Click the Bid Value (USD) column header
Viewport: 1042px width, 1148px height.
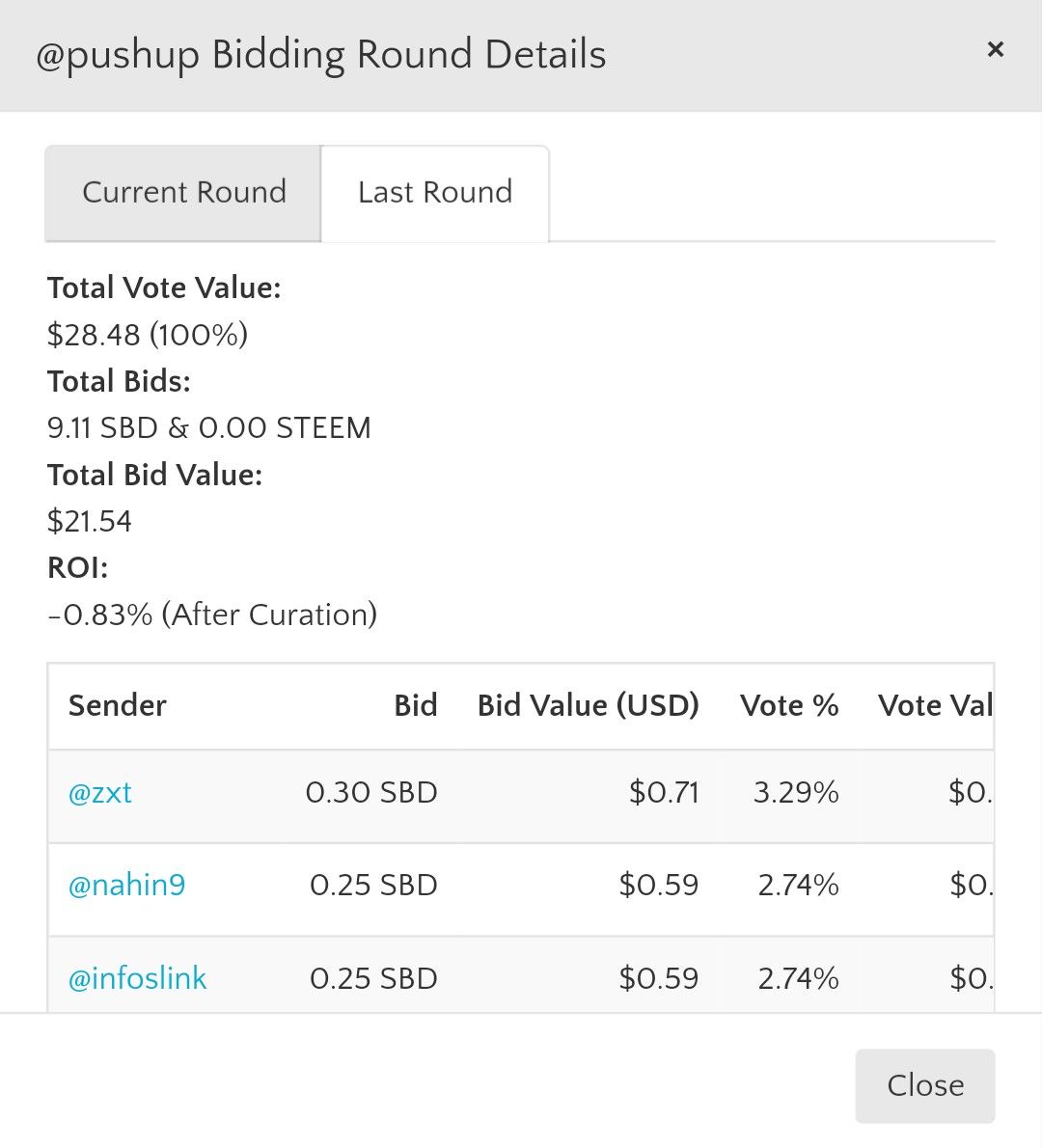pos(588,706)
